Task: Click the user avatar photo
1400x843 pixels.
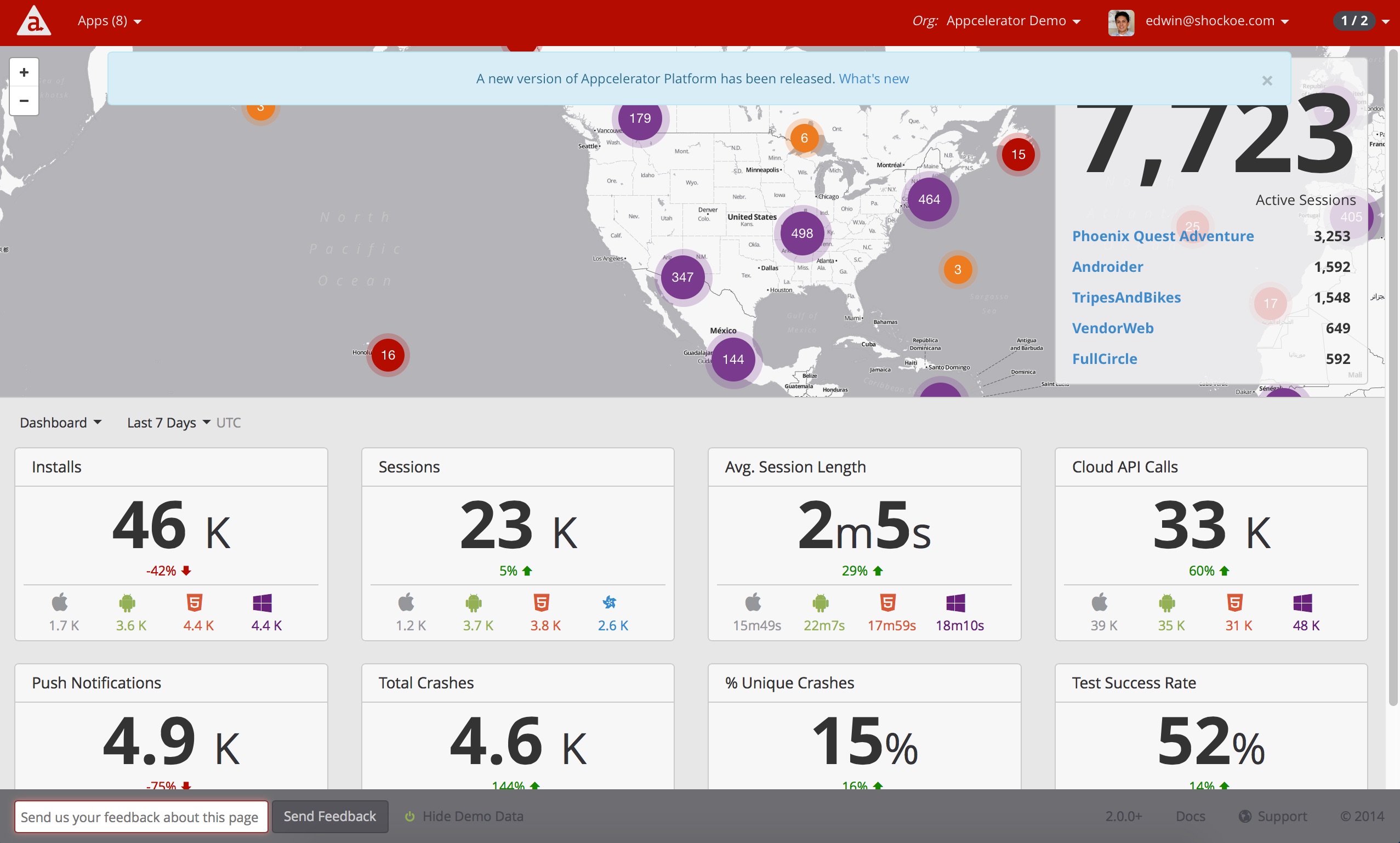Action: pyautogui.click(x=1121, y=22)
